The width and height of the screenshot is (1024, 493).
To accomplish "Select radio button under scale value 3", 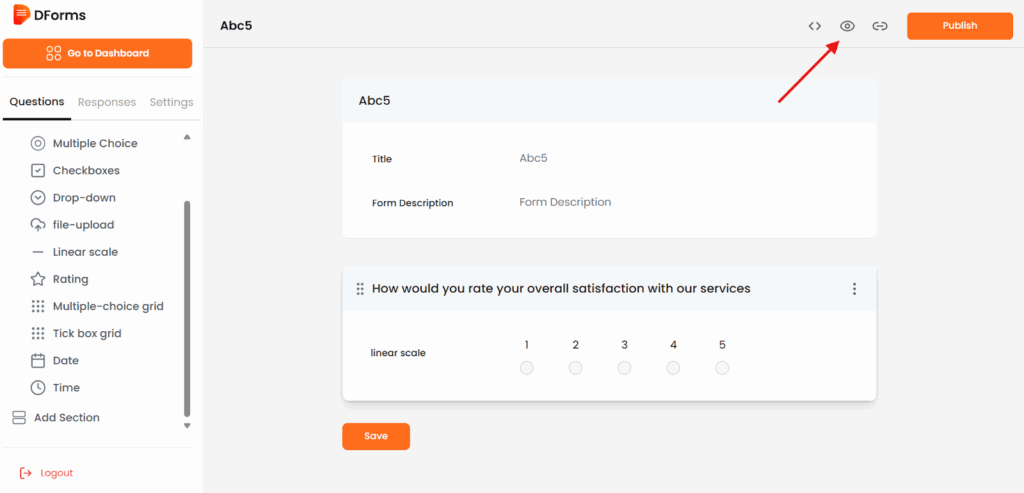I will (624, 368).
